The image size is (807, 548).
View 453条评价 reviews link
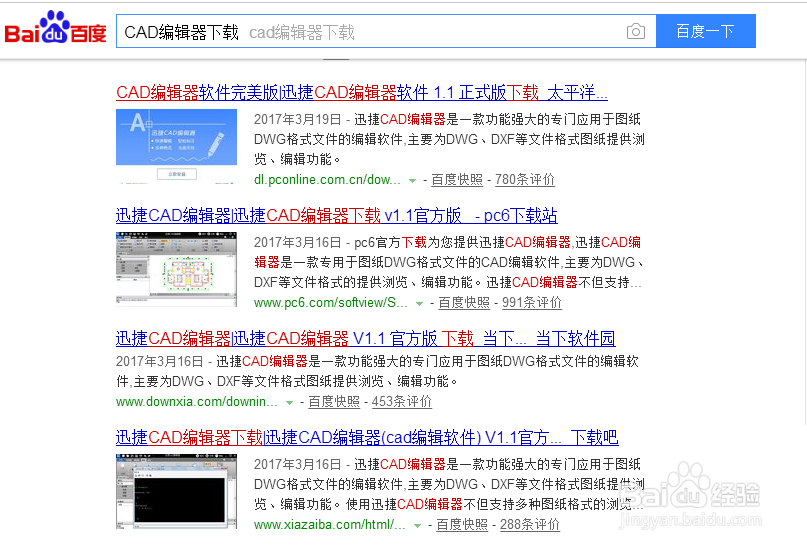click(402, 401)
